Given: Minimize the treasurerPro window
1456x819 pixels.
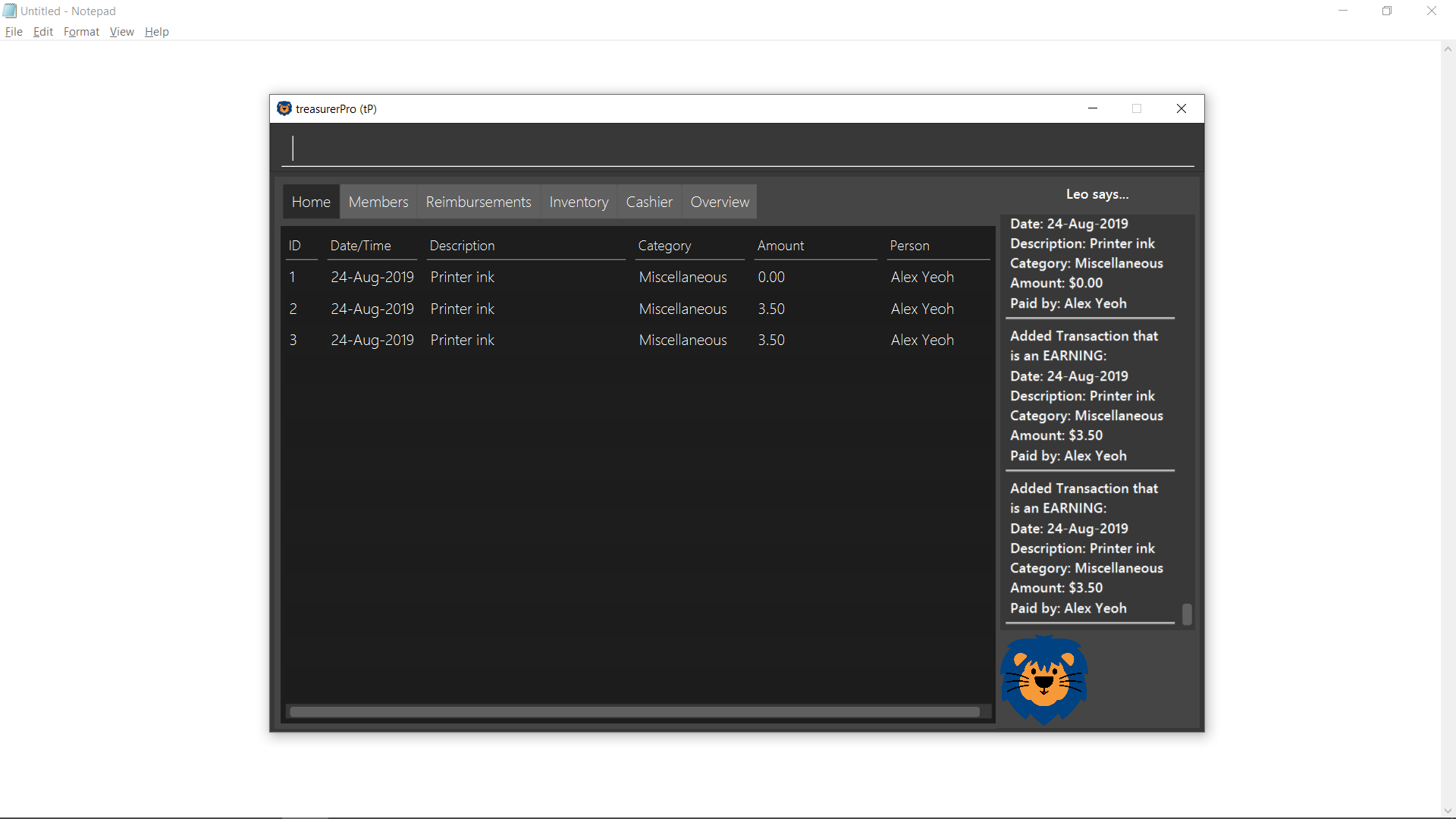Looking at the screenshot, I should pyautogui.click(x=1093, y=108).
